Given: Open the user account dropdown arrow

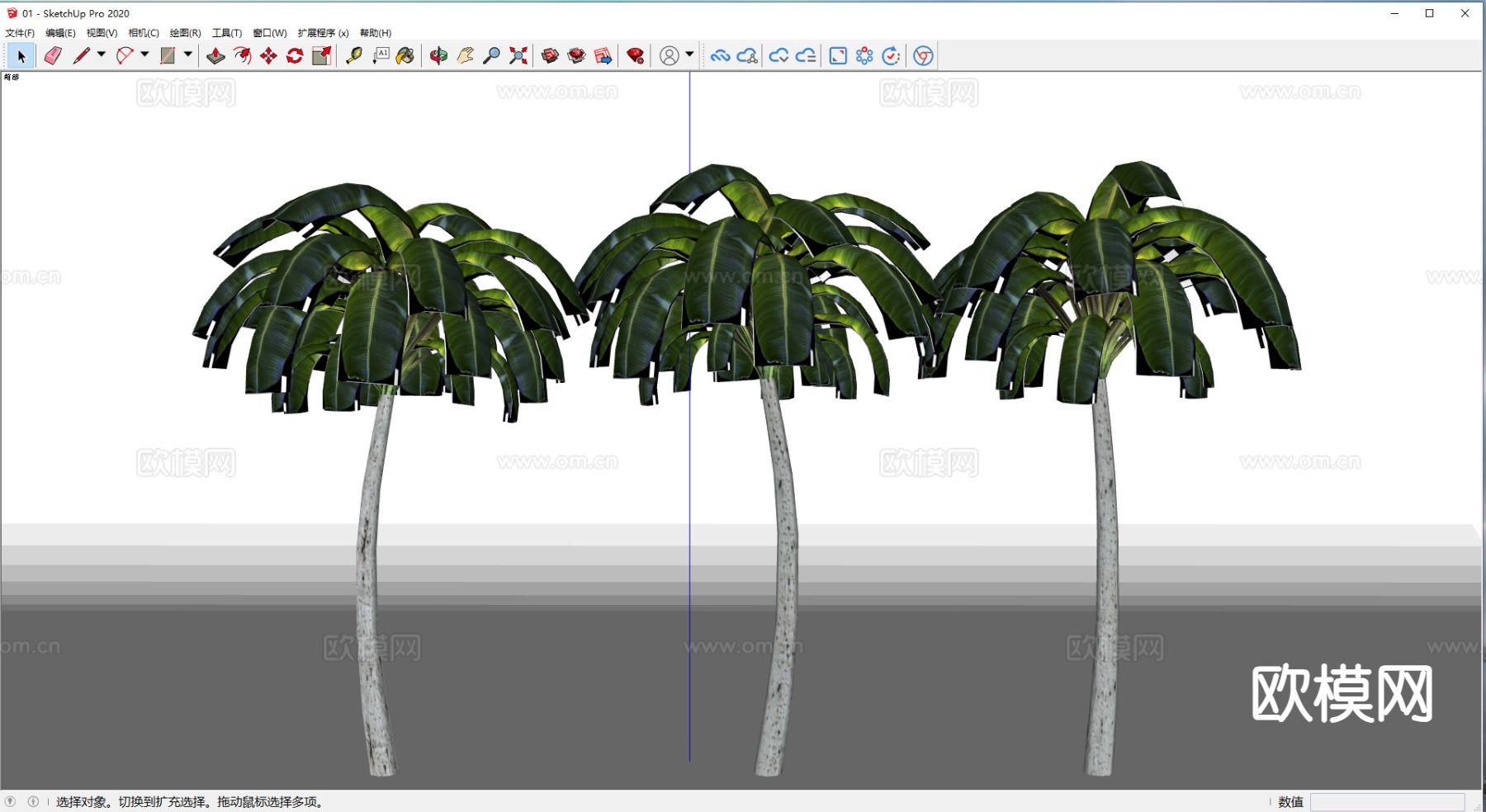Looking at the screenshot, I should (689, 54).
